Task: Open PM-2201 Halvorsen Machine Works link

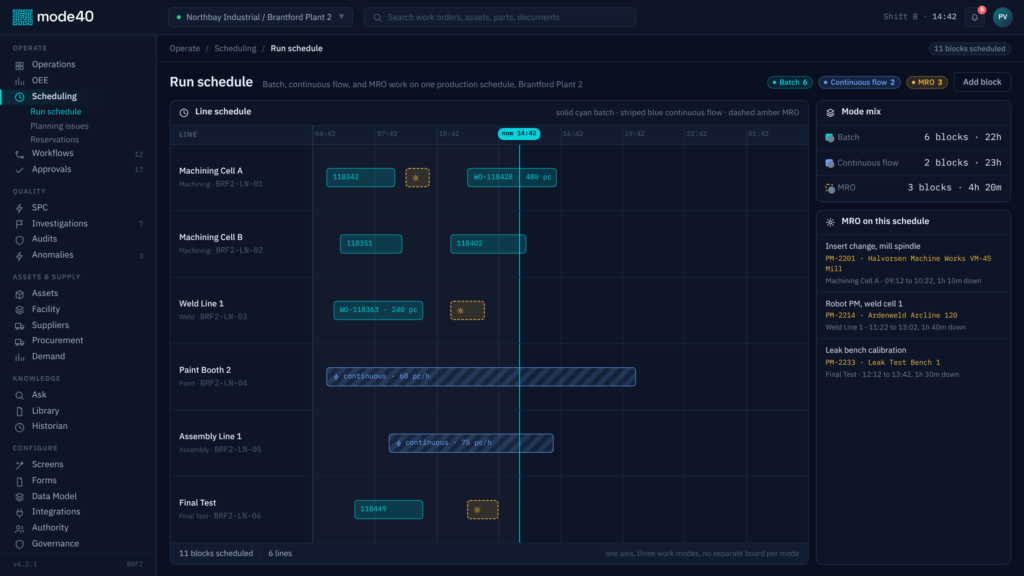Action: click(908, 263)
